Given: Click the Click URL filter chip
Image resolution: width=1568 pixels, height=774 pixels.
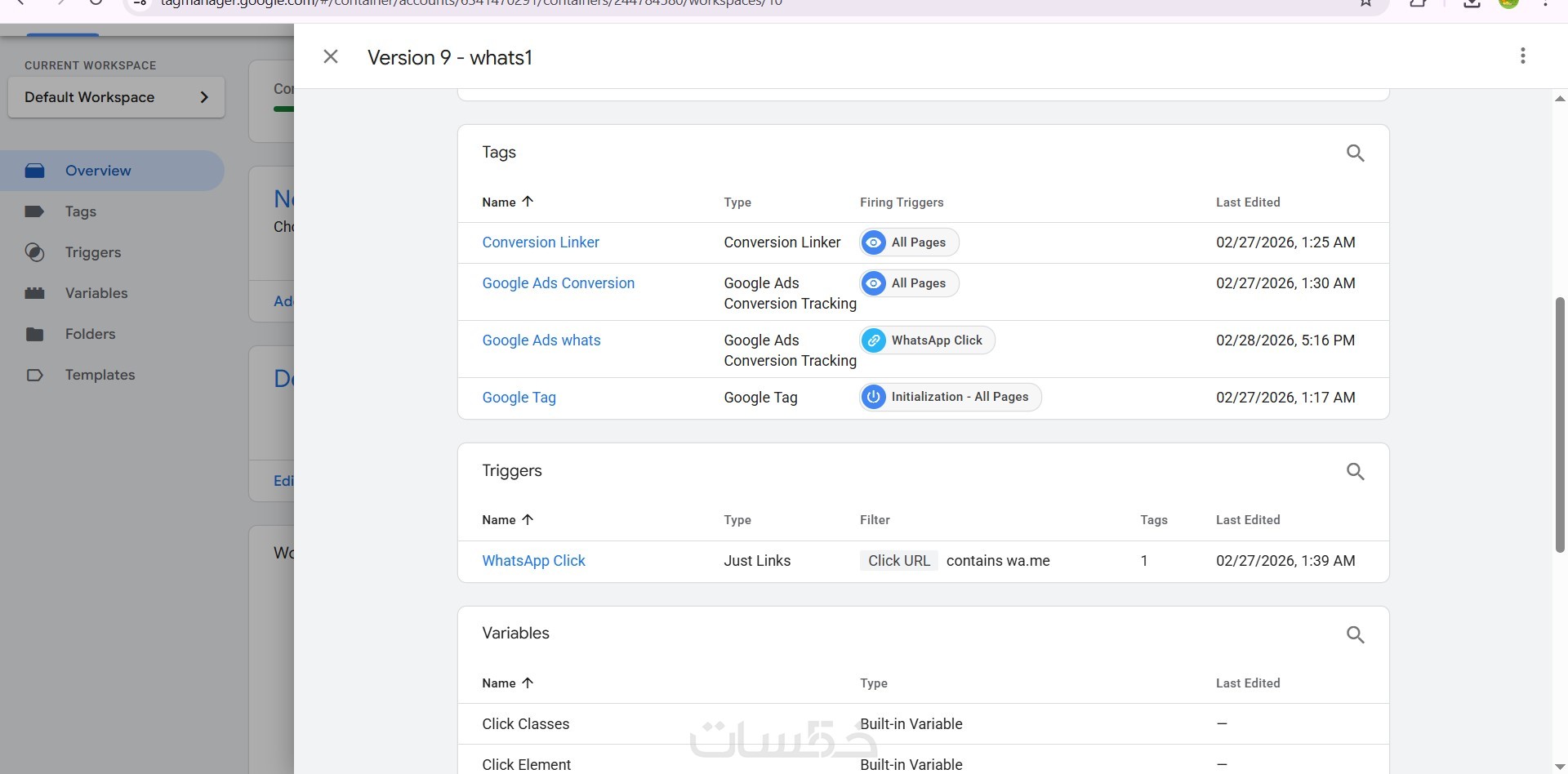Looking at the screenshot, I should tap(898, 561).
